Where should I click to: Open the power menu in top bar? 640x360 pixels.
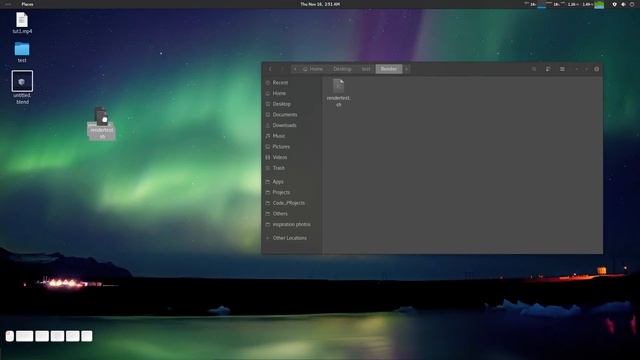click(632, 4)
